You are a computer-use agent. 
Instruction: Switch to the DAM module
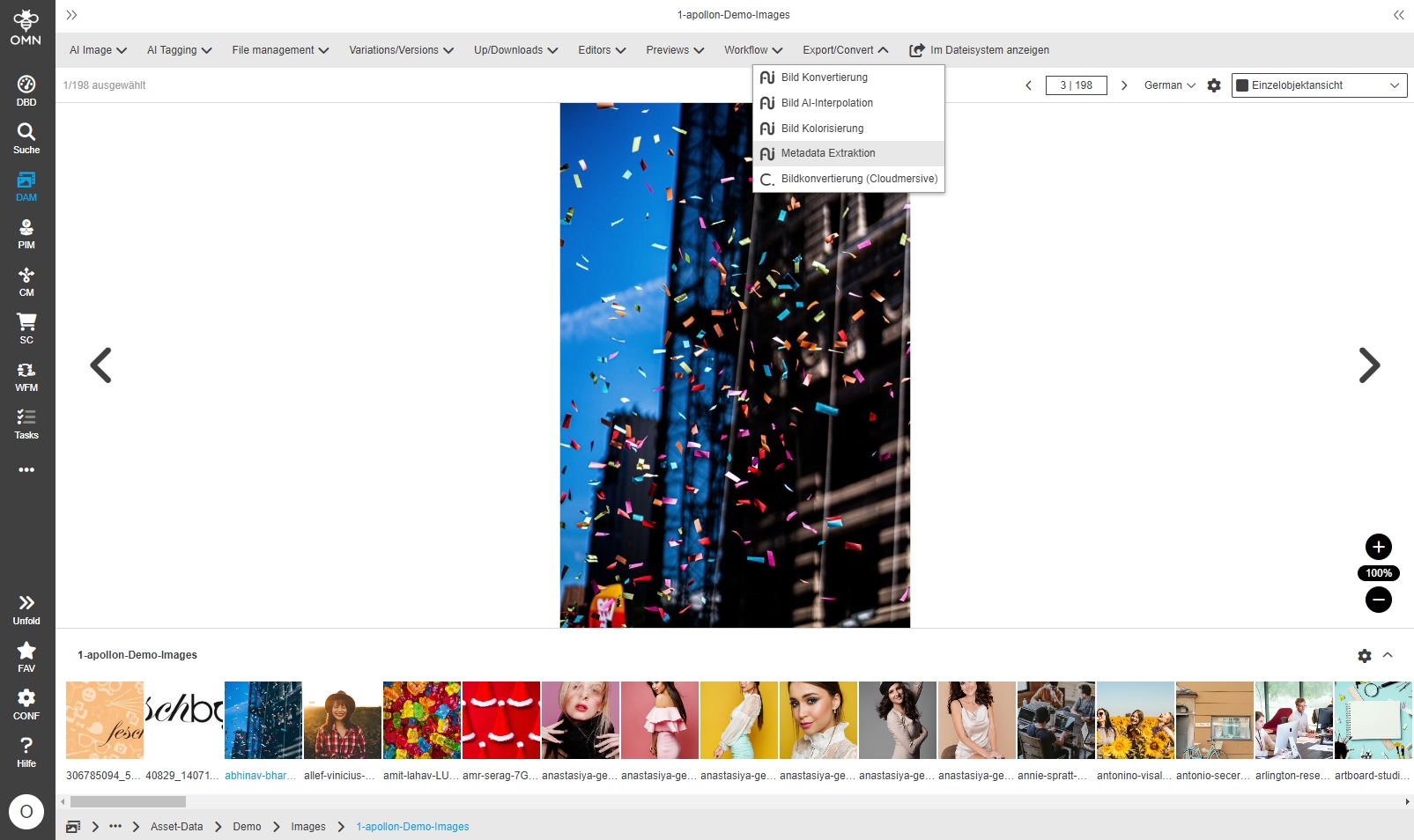pyautogui.click(x=26, y=186)
